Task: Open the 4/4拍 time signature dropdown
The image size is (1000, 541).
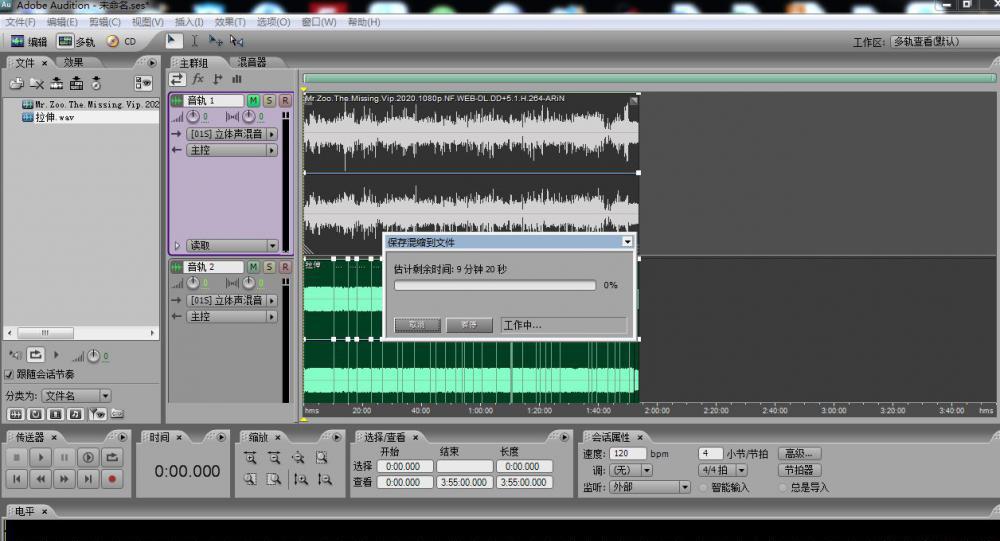Action: 723,470
